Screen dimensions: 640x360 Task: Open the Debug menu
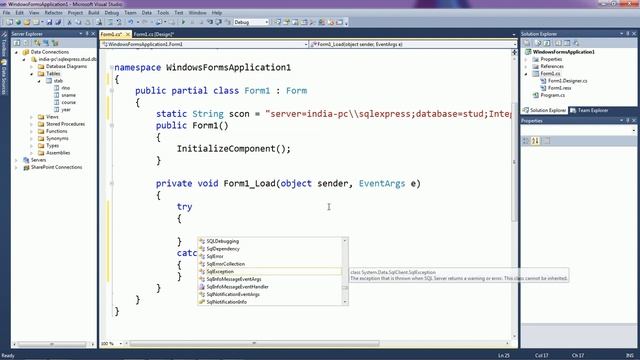(111, 13)
